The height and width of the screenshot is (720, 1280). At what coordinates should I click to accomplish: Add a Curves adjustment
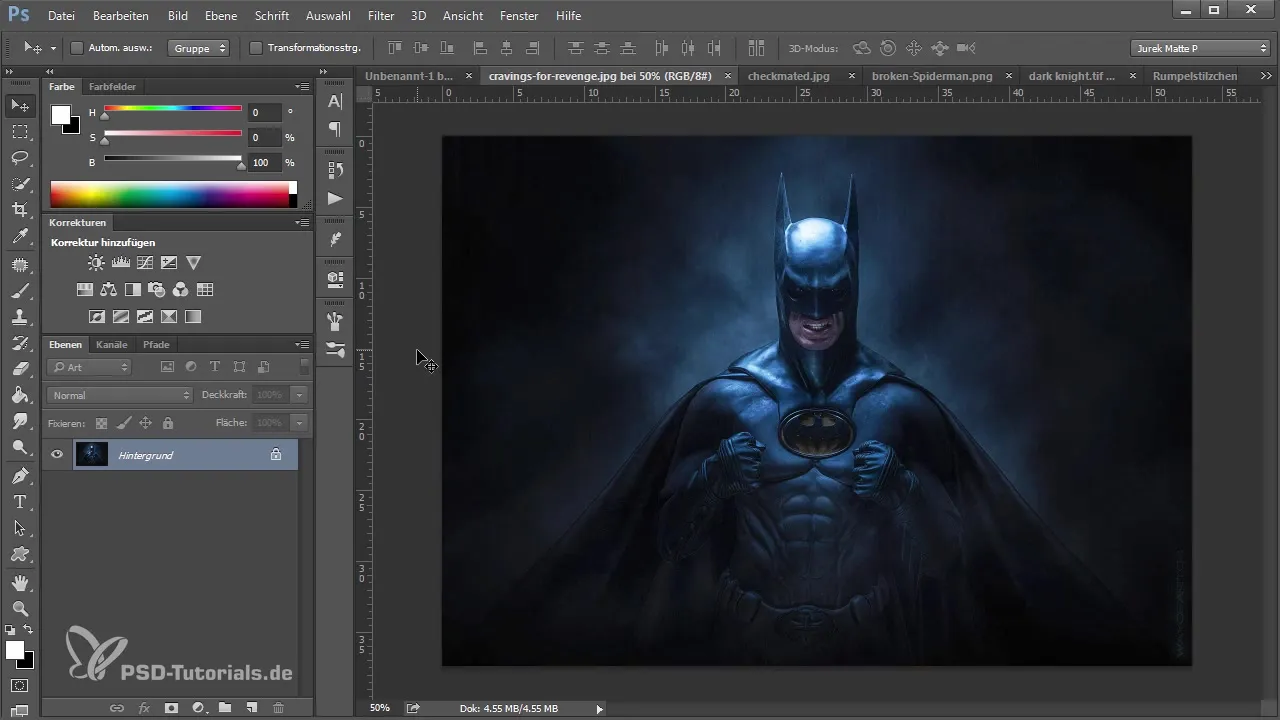pyautogui.click(x=145, y=263)
